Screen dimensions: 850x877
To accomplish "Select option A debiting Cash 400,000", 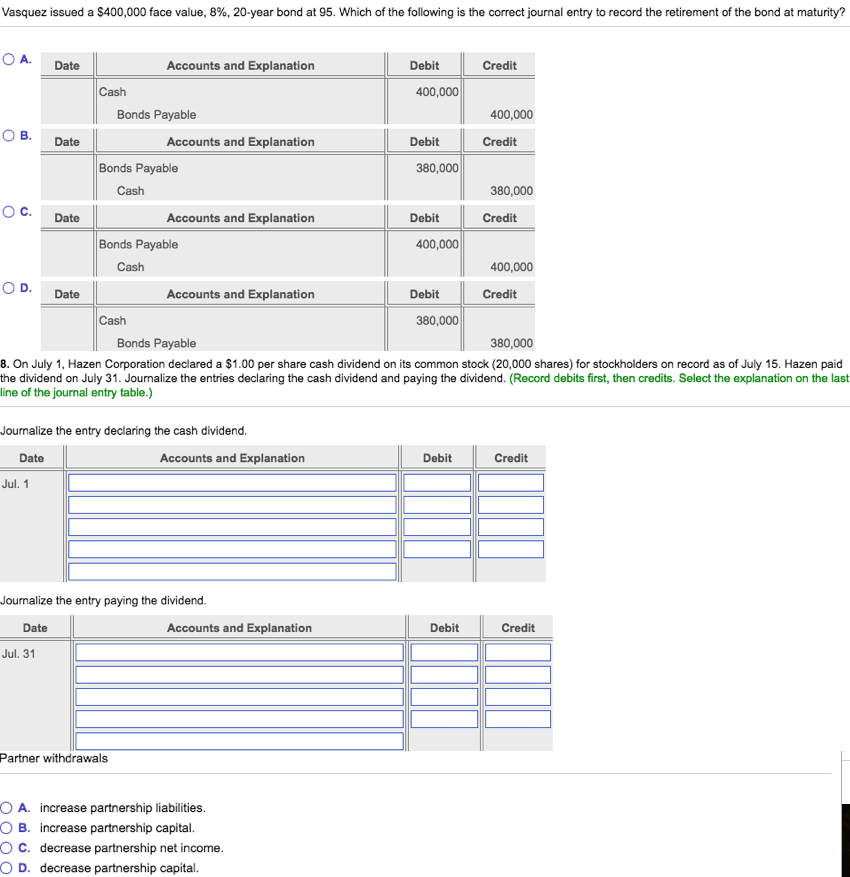I will pos(8,59).
